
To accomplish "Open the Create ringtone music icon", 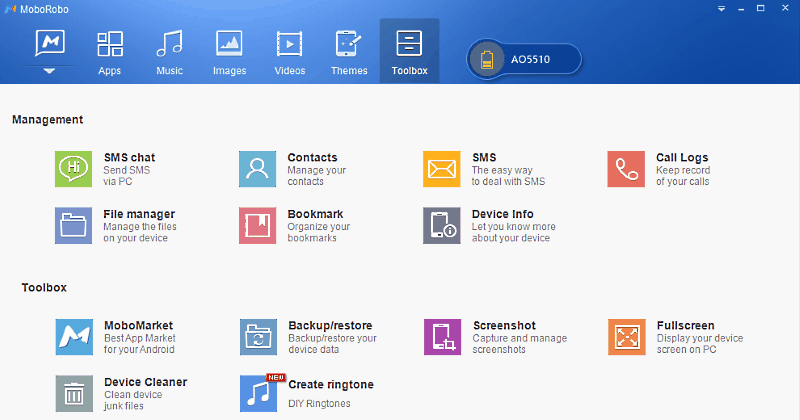I will 259,393.
